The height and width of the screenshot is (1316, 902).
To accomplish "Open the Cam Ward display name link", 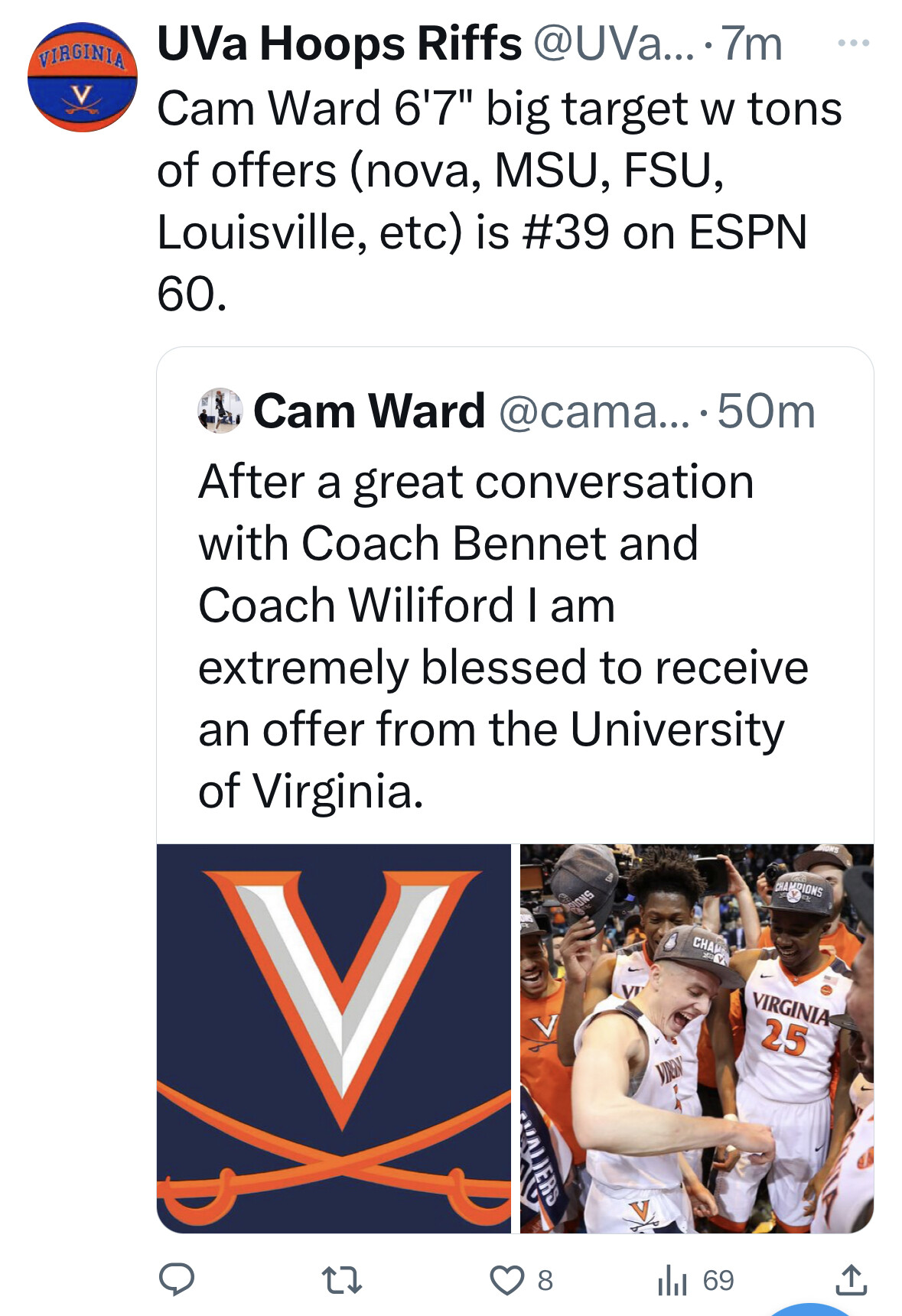I will click(370, 411).
